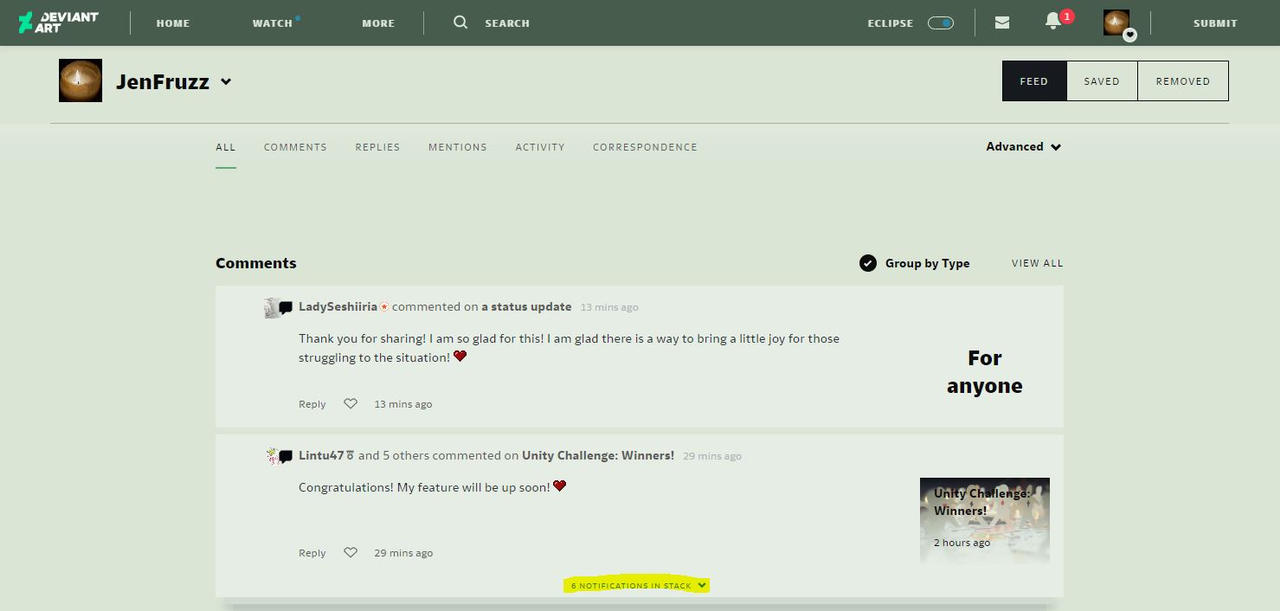
Task: Open the Advanced filter dropdown
Action: pyautogui.click(x=1022, y=146)
